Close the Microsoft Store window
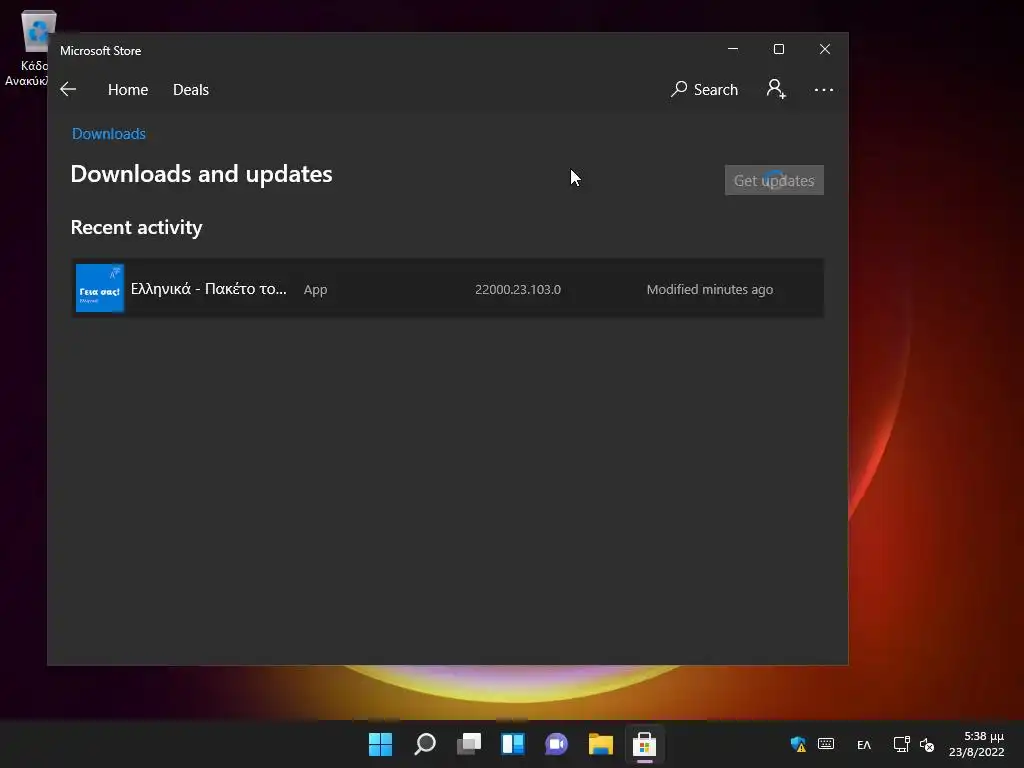 pos(825,49)
